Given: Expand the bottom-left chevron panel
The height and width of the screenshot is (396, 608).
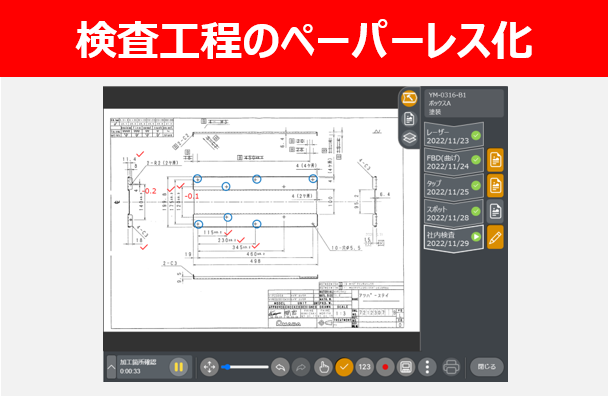Looking at the screenshot, I should point(111,367).
